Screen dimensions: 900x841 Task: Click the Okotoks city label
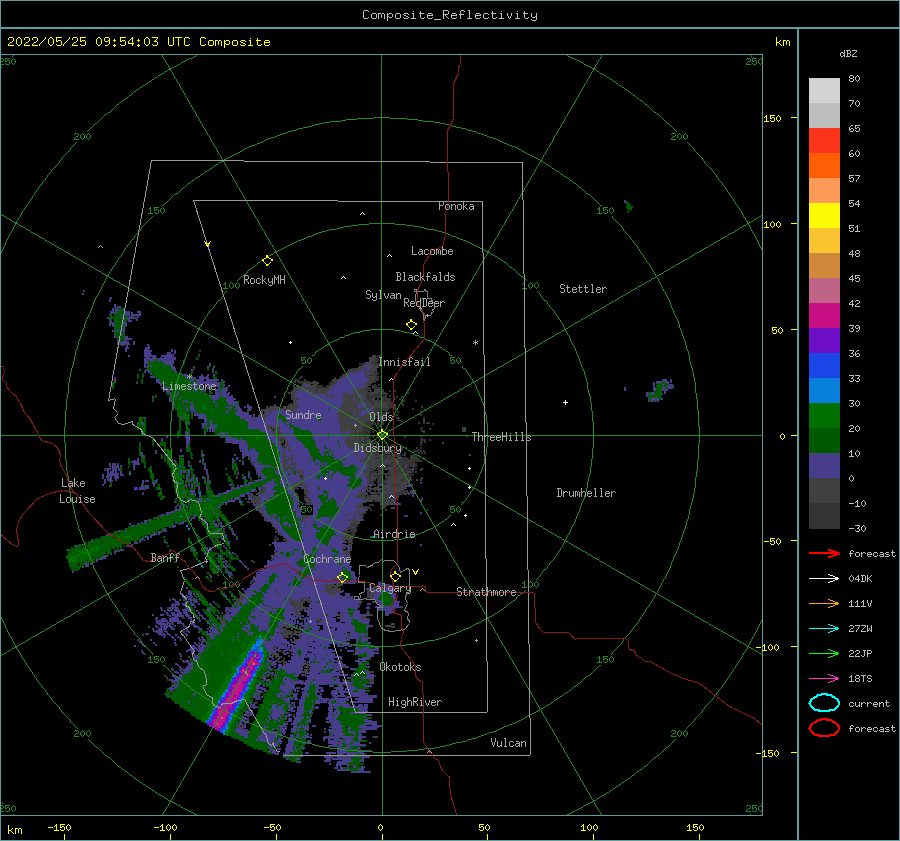400,667
